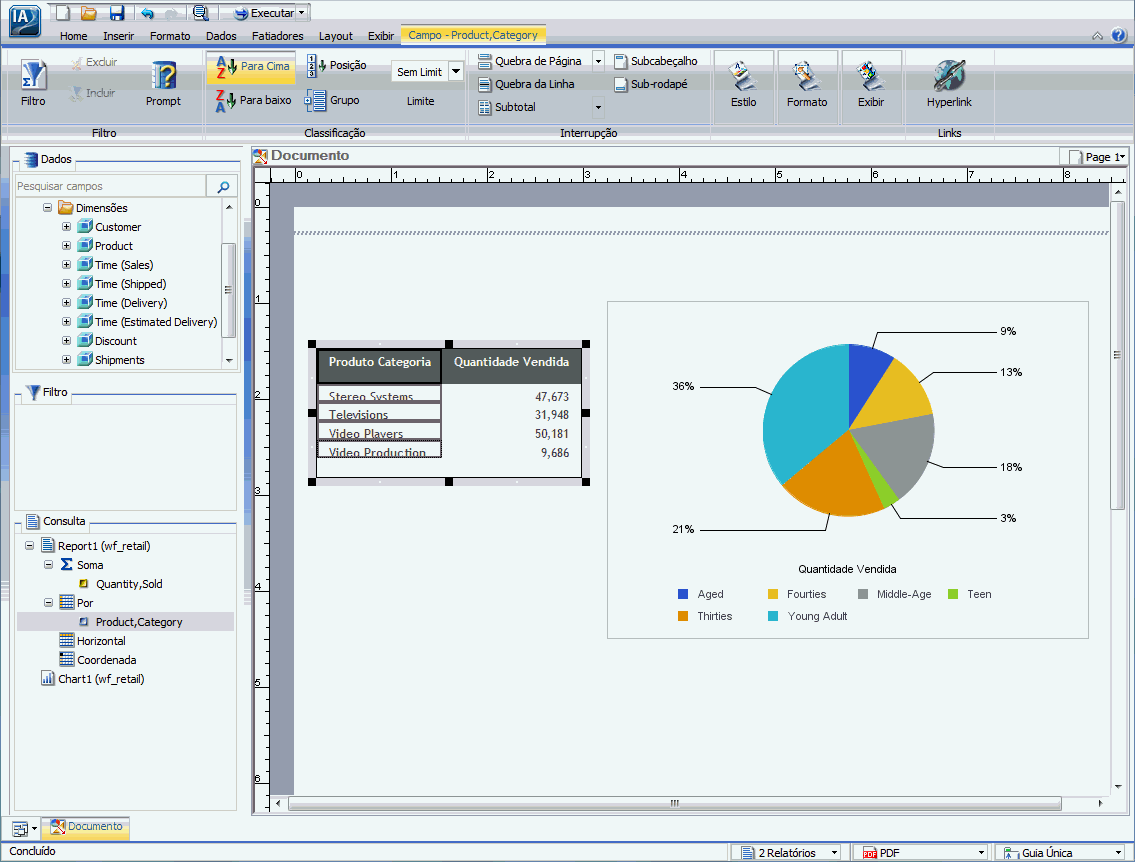Open the Estilo style tool
The image size is (1135, 862).
(x=743, y=84)
